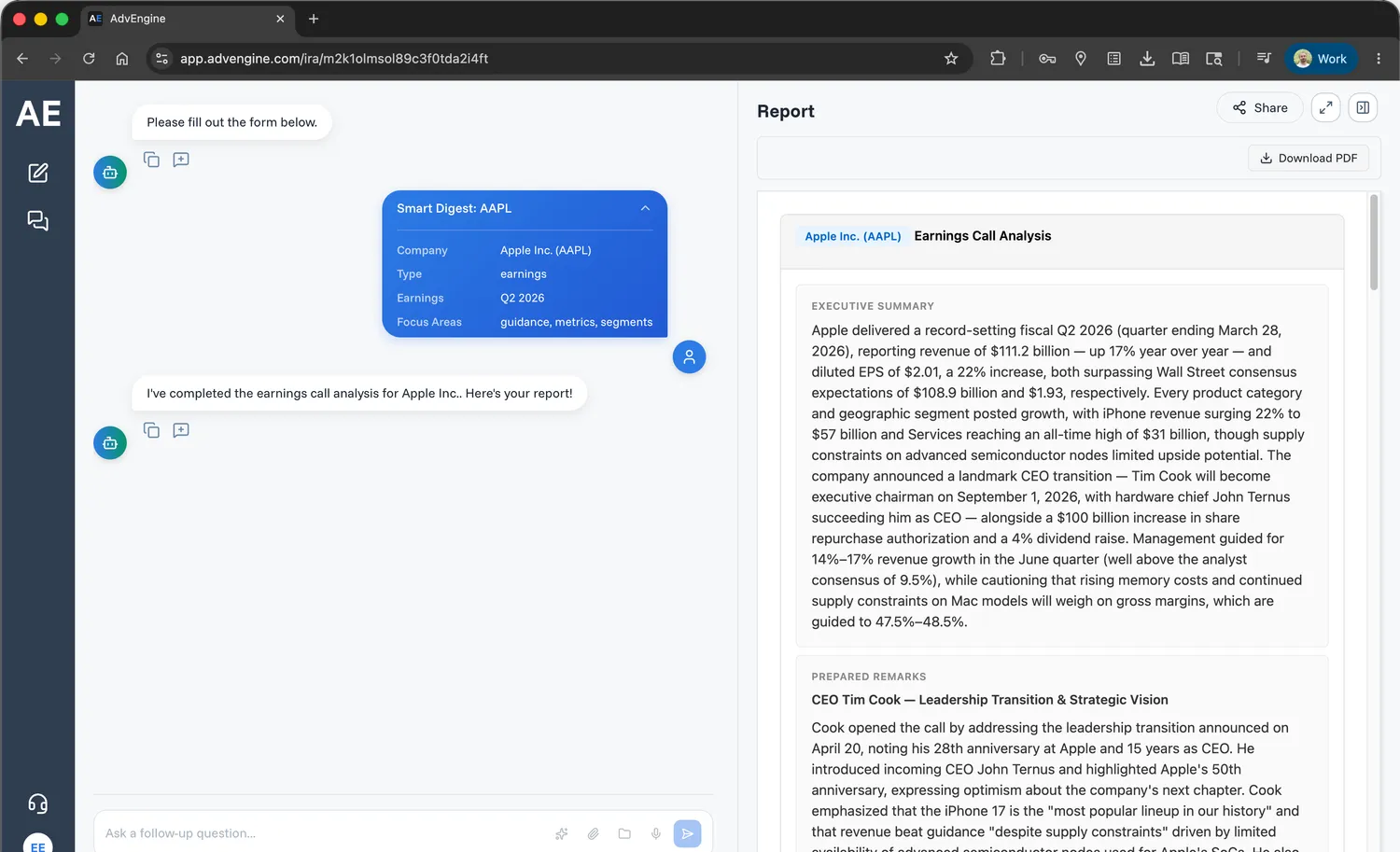Share the report

pyautogui.click(x=1259, y=108)
